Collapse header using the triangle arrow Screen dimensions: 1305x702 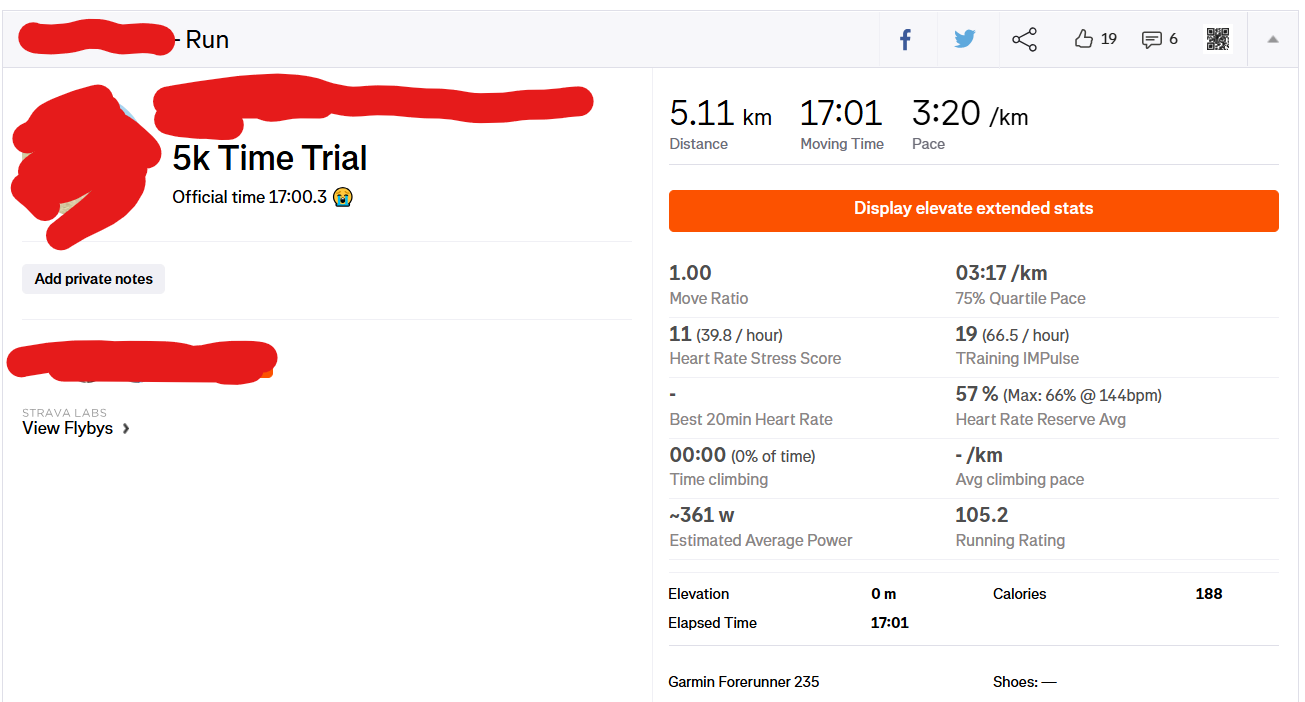[1273, 40]
